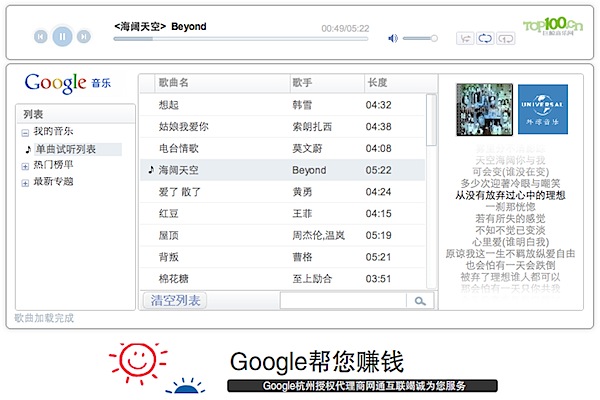Click the duration 05:22 cell
This screenshot has width=600, height=400.
click(378, 170)
